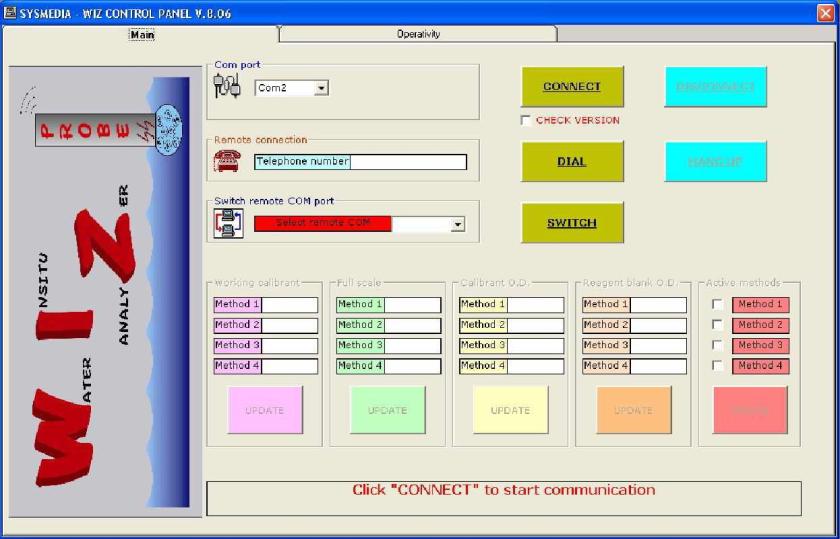840x539 pixels.
Task: Switch to the Operativity tab
Action: tap(418, 34)
